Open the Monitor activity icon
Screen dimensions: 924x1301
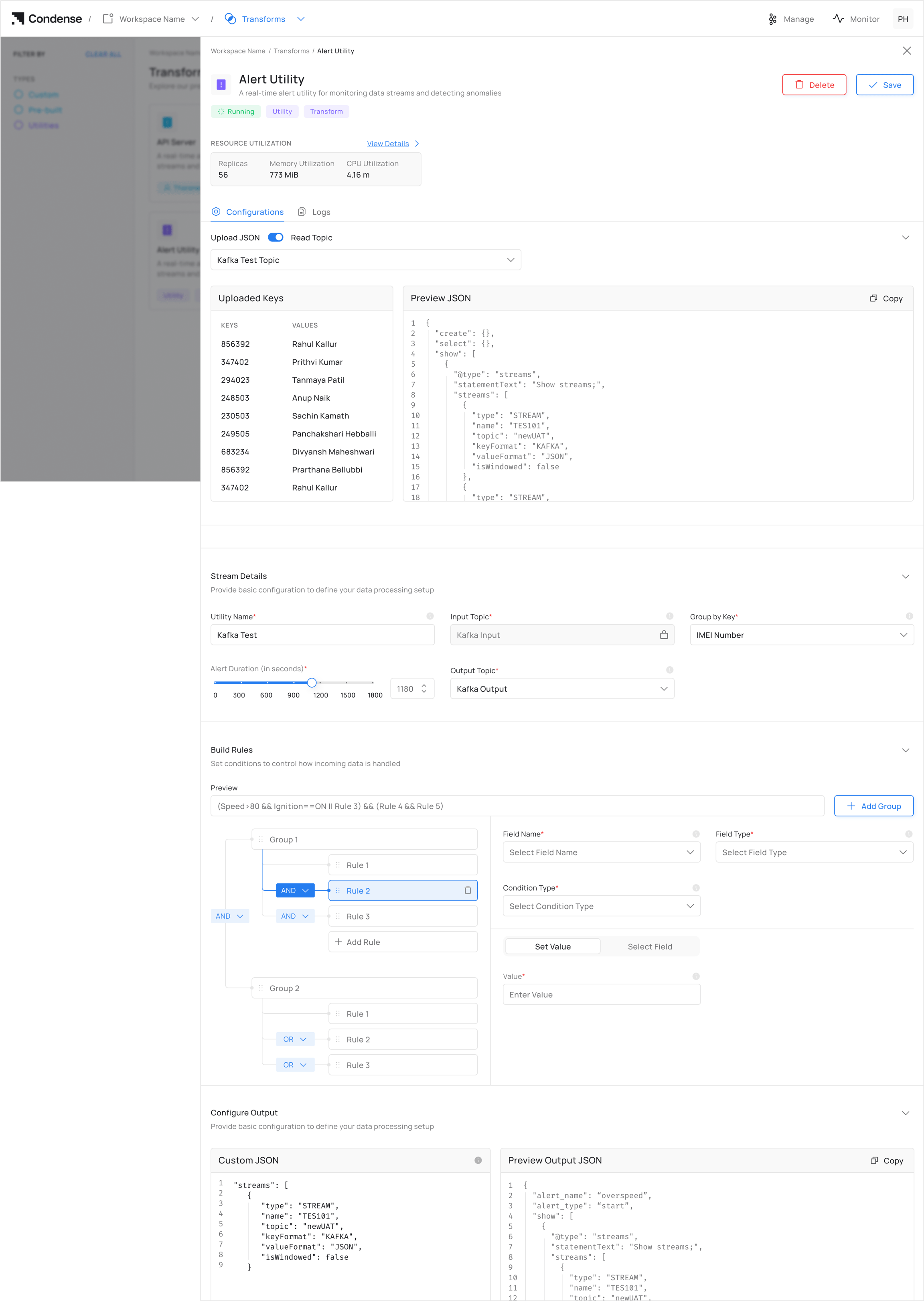837,19
